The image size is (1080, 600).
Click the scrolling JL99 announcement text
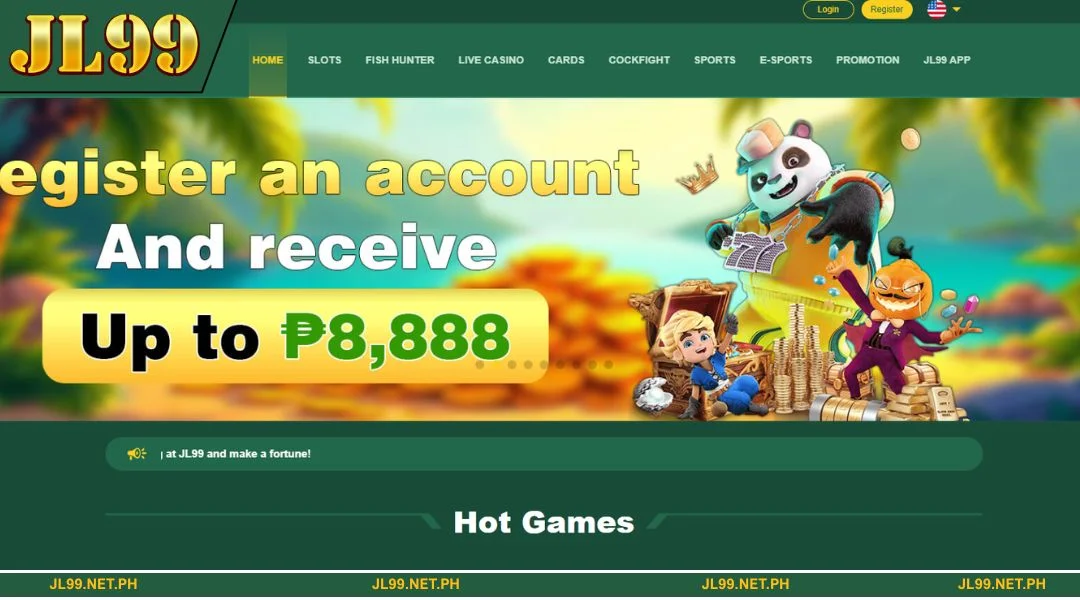point(236,454)
